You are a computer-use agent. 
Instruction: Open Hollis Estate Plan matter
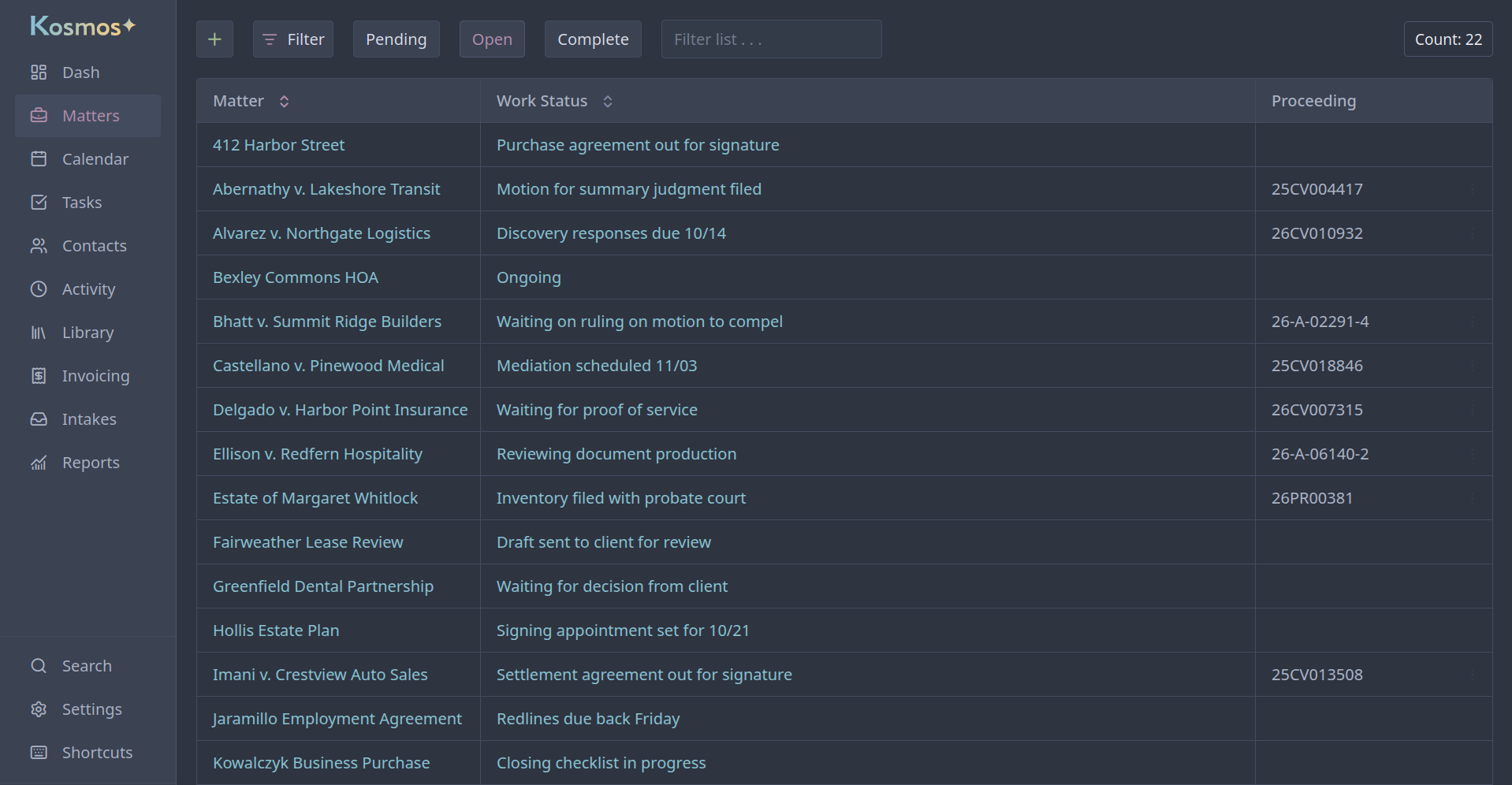(x=276, y=631)
